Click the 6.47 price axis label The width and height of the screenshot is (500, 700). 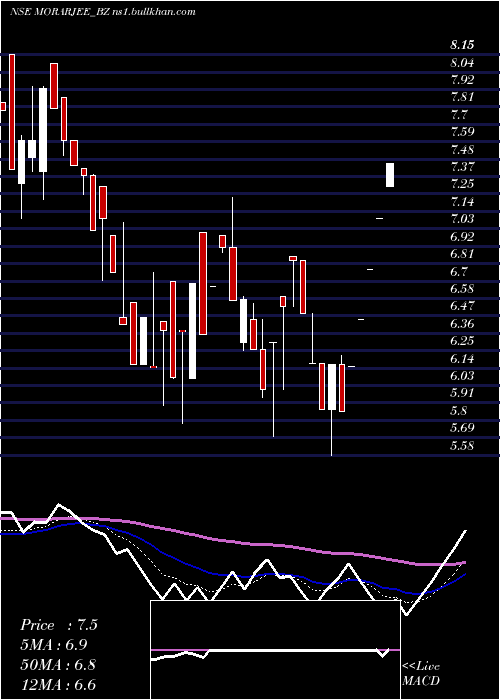[462, 306]
